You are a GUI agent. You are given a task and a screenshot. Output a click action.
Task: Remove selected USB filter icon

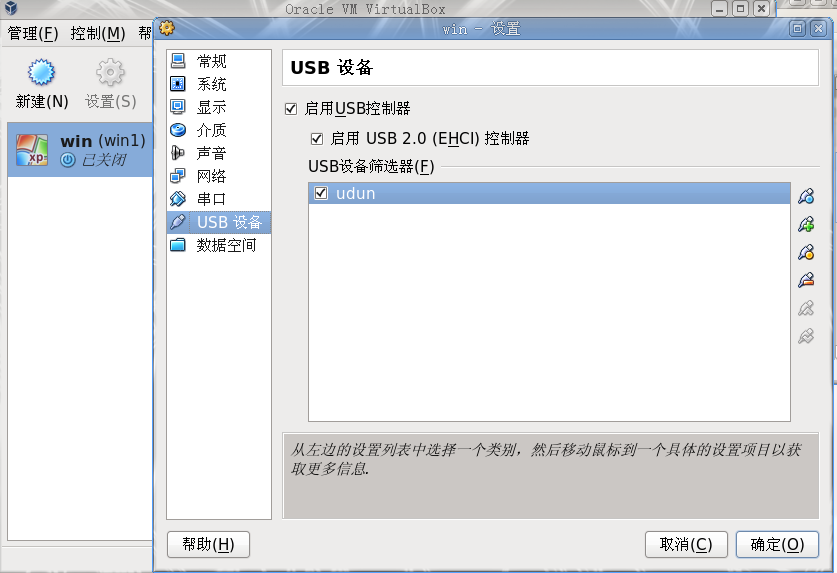[x=806, y=280]
